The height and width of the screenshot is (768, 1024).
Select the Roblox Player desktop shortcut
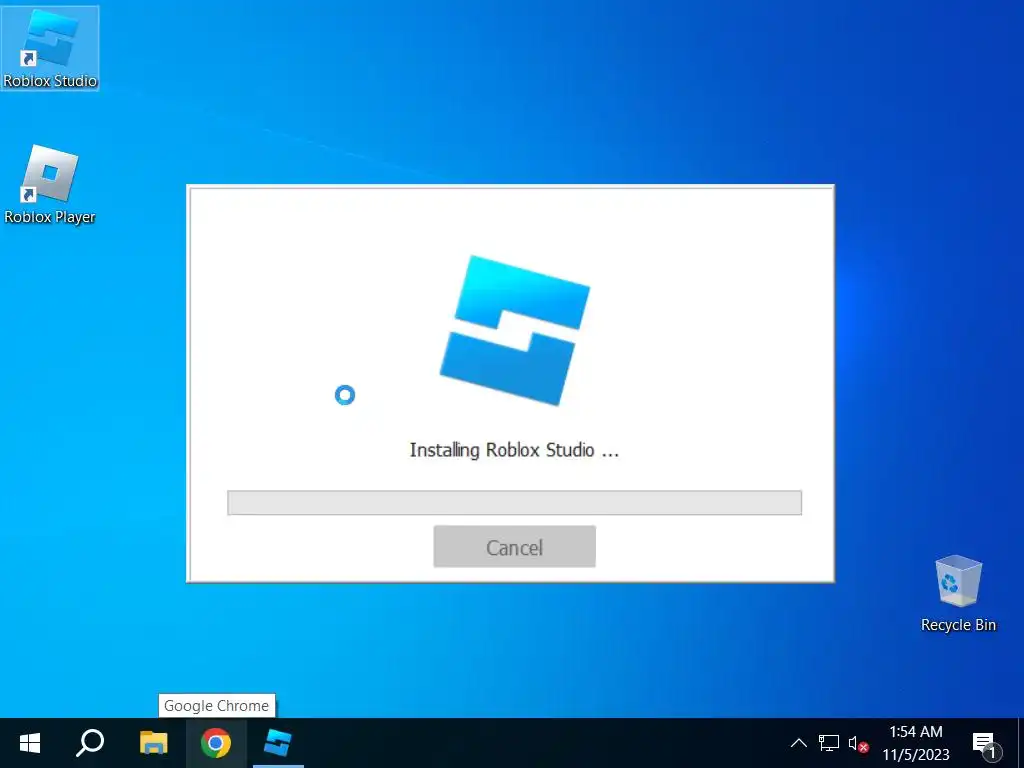(50, 185)
